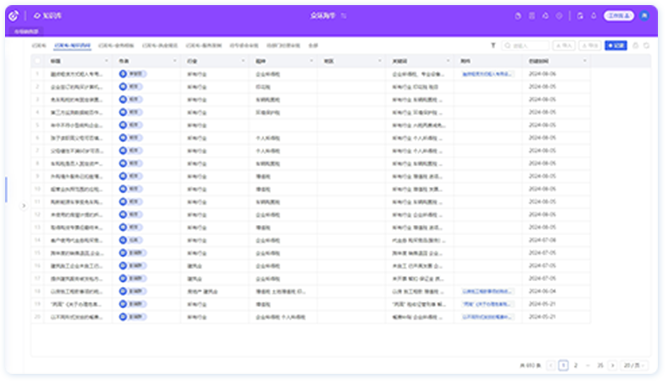Viewport: 665px width, 381px height.
Task: Open the funnel filter icon above the table
Action: pos(493,45)
